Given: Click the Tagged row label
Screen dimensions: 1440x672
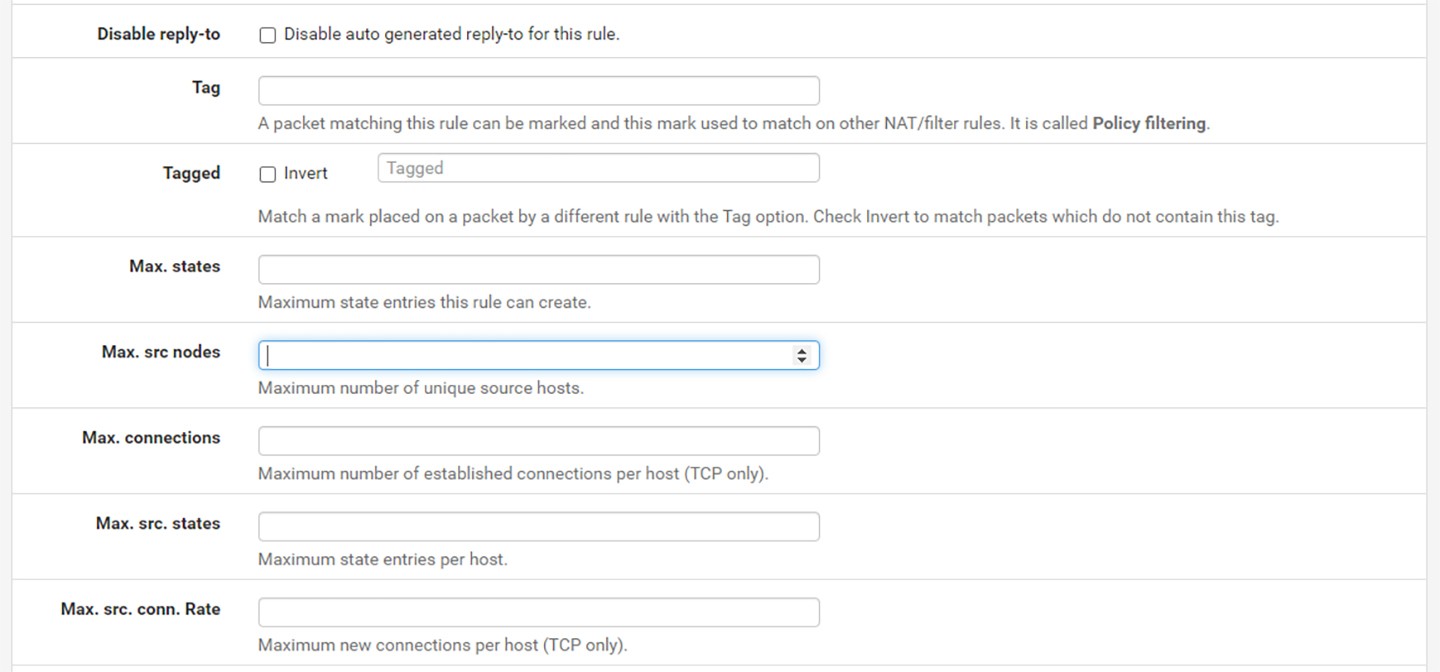Looking at the screenshot, I should pyautogui.click(x=191, y=173).
